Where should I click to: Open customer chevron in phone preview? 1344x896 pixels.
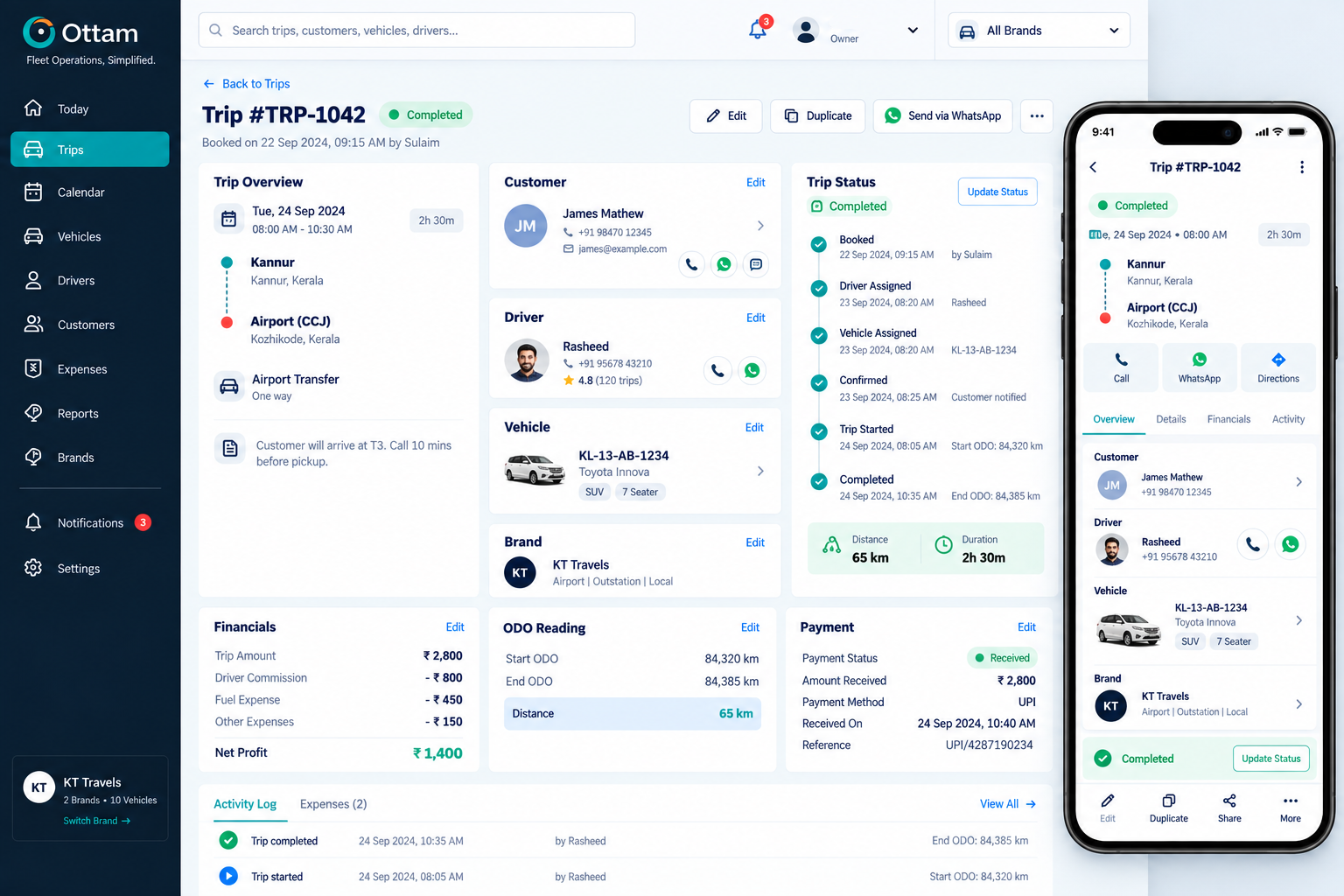tap(1298, 481)
